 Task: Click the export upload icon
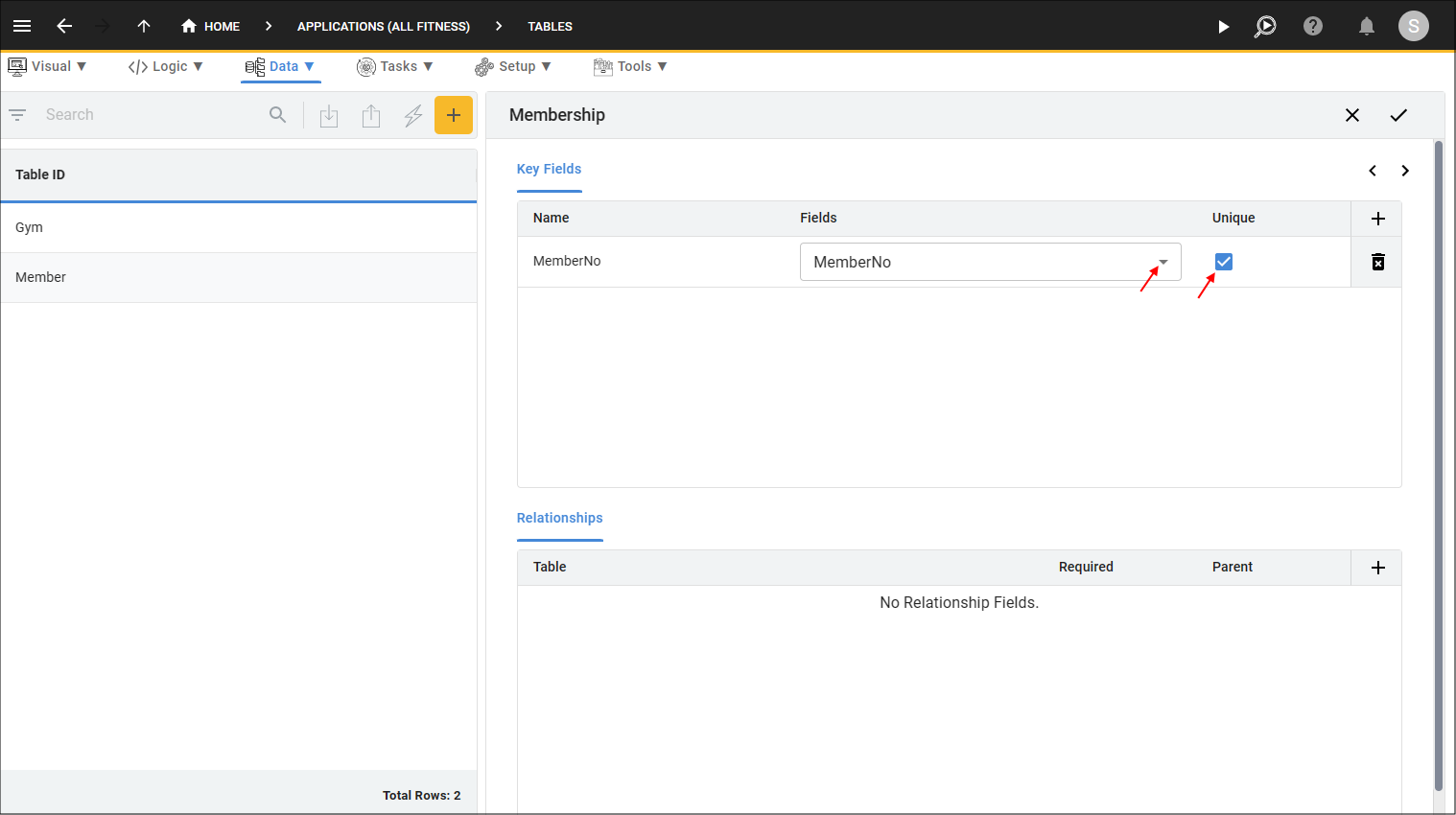tap(371, 116)
